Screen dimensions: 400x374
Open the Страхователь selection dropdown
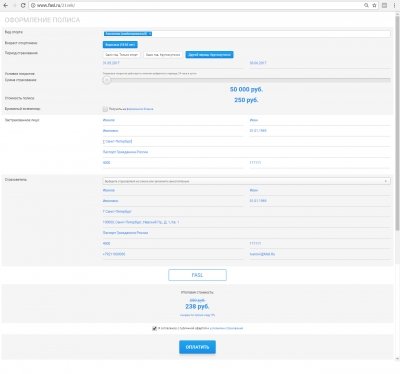[246, 181]
